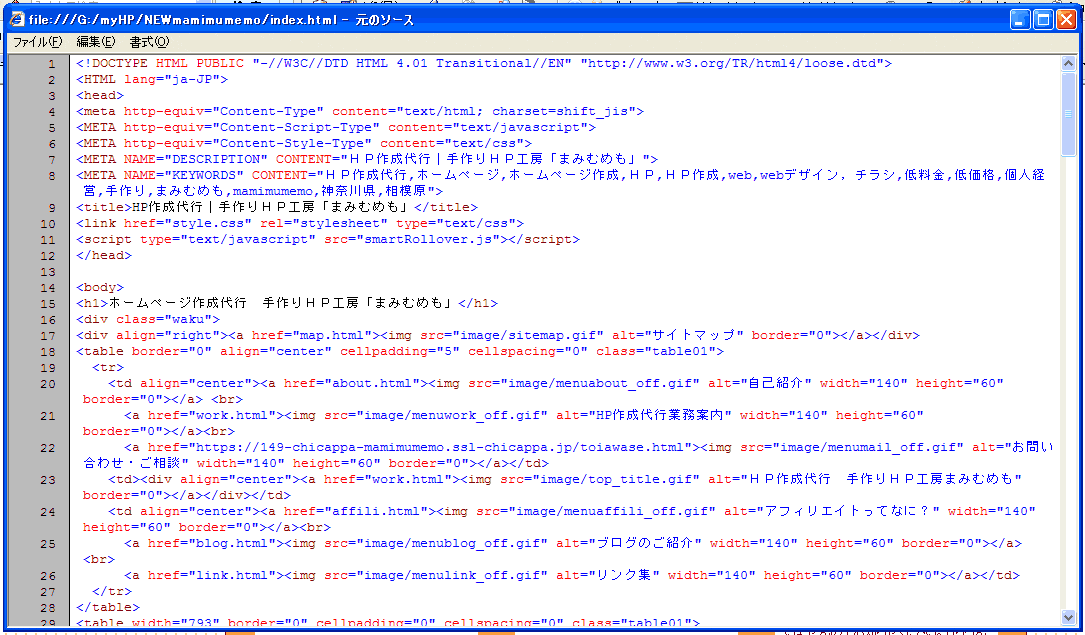
Task: Click the "about.html" link text in the code
Action: point(343,383)
